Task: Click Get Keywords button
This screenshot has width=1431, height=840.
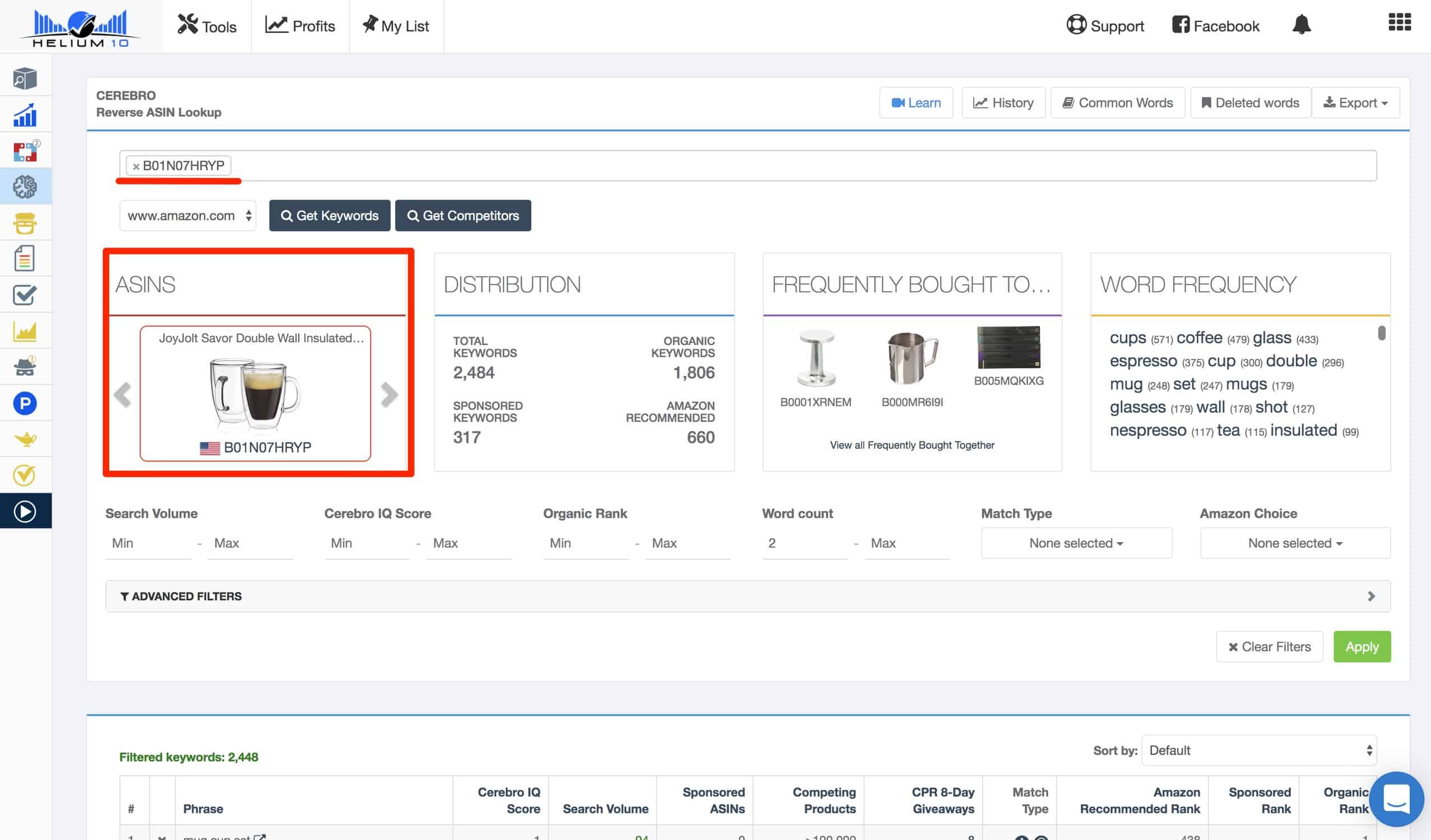Action: [330, 216]
